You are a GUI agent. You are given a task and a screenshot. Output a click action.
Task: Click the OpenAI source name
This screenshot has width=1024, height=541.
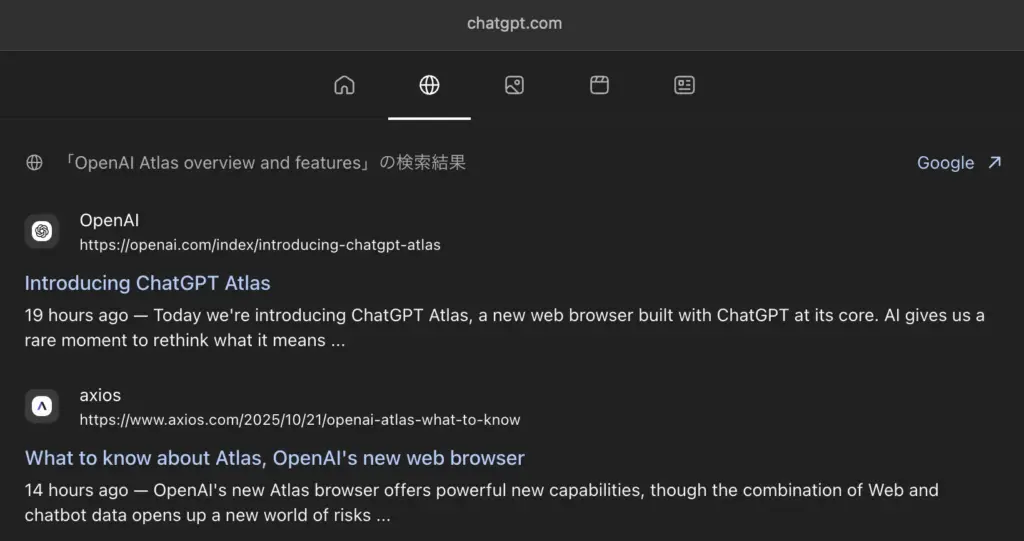pyautogui.click(x=109, y=220)
